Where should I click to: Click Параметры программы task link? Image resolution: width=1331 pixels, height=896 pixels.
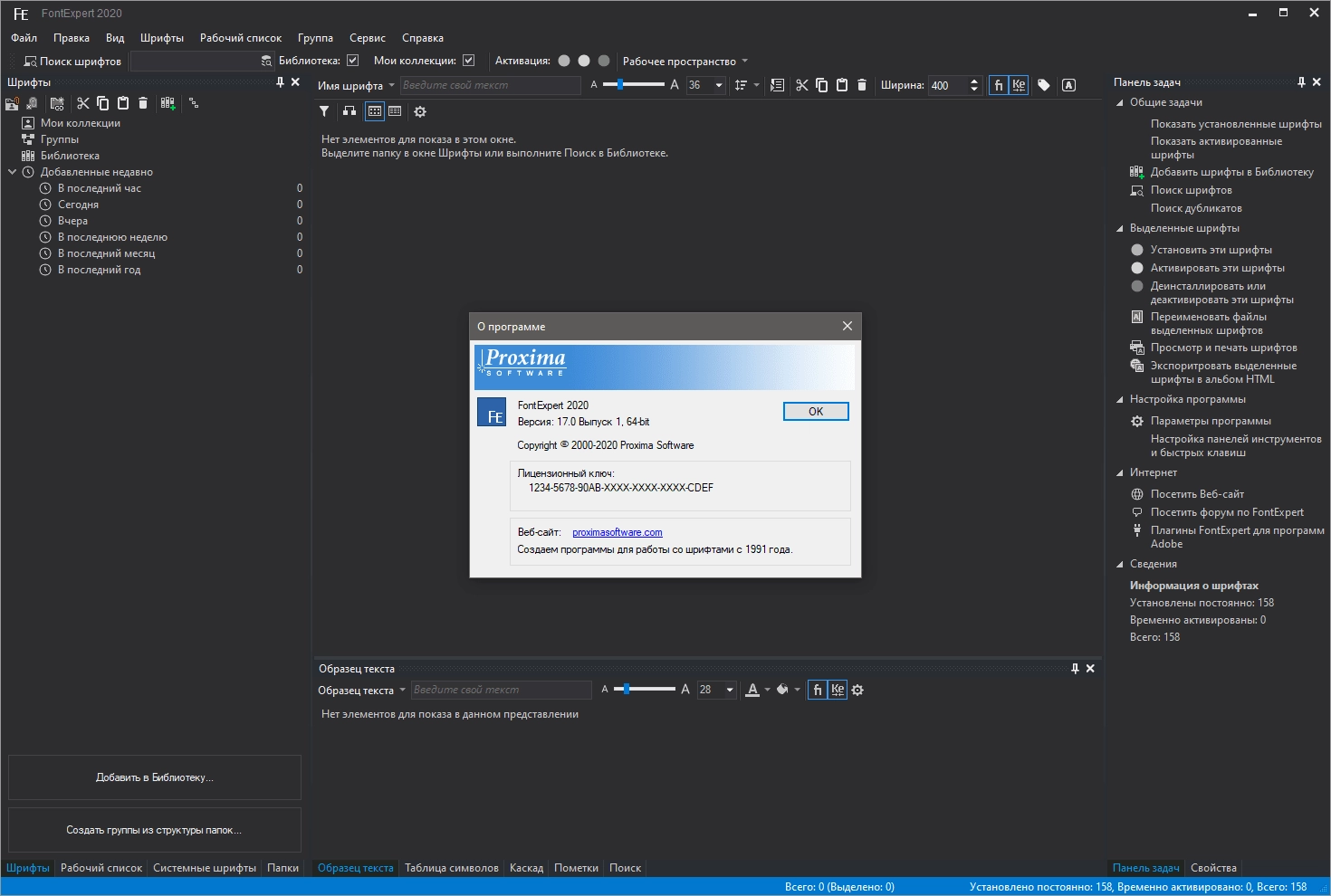[x=1211, y=421]
